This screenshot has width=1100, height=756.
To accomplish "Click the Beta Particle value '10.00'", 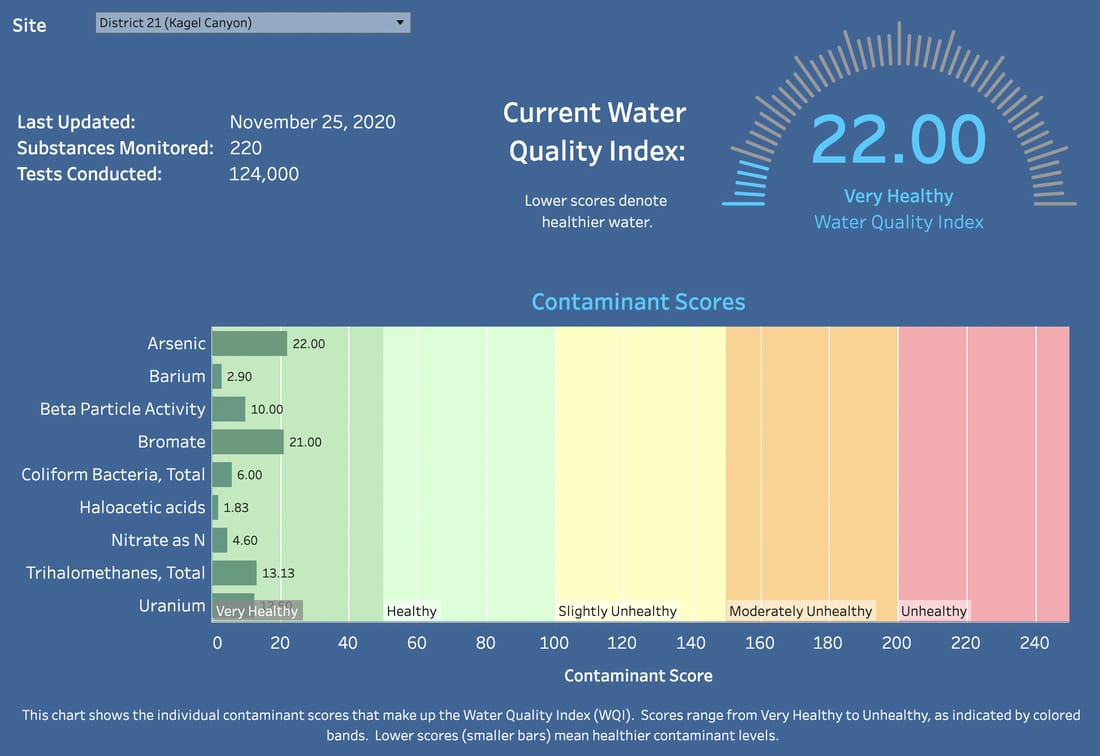I will tap(267, 409).
